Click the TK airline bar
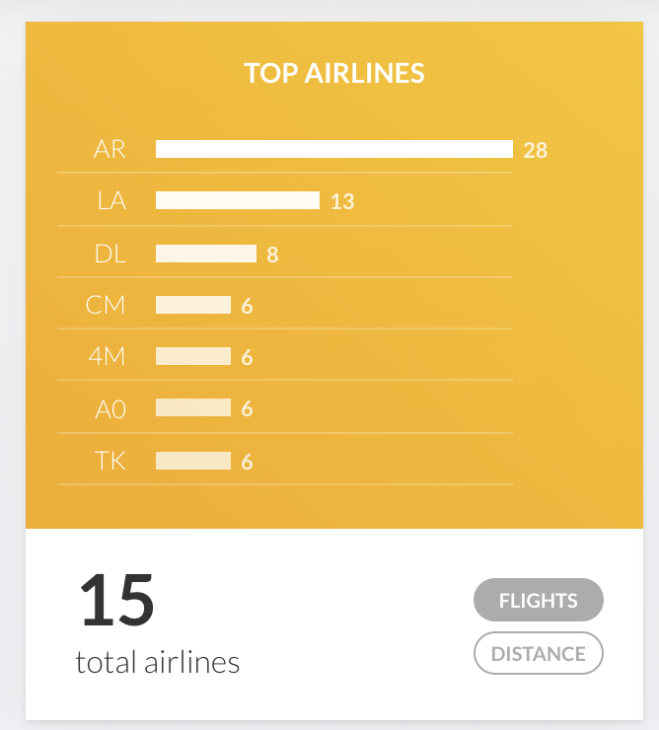 coord(193,461)
